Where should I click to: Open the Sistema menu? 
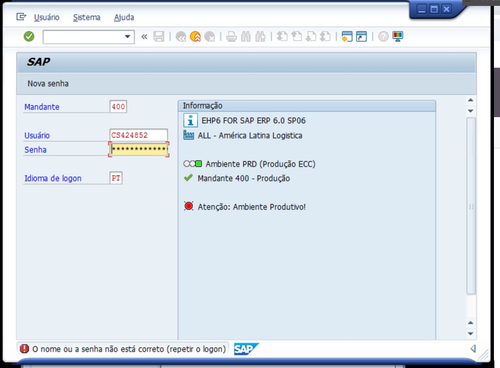87,17
